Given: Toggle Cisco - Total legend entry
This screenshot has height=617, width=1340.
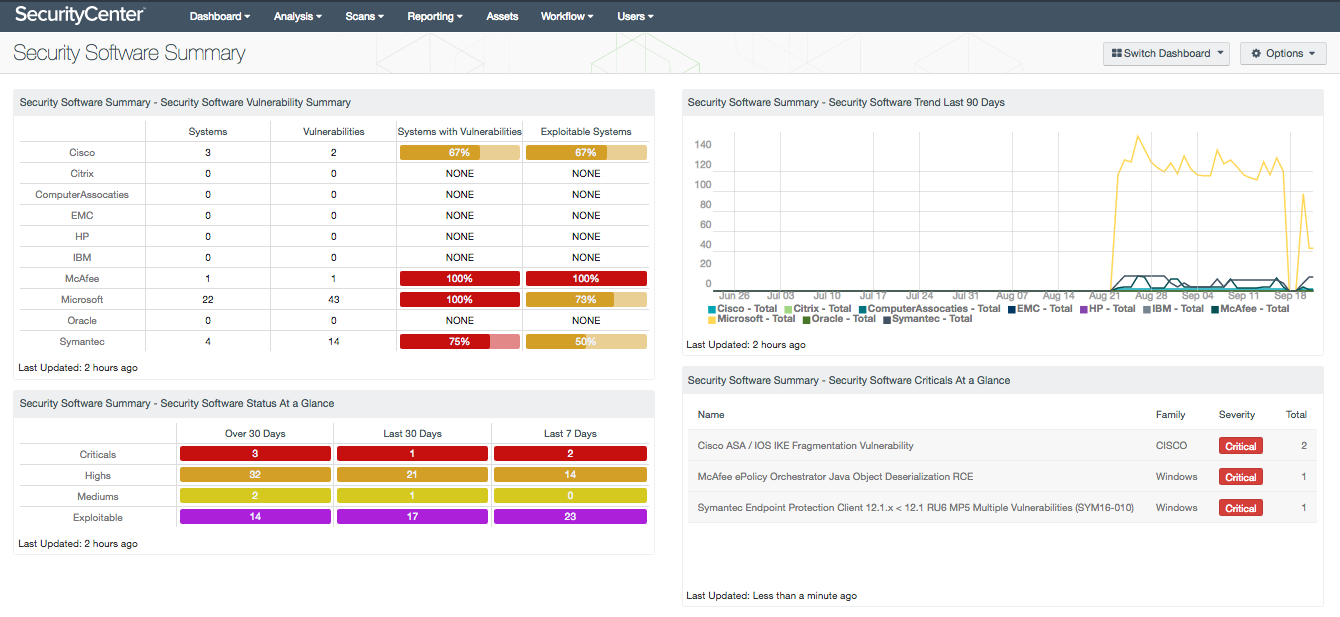Looking at the screenshot, I should point(742,309).
